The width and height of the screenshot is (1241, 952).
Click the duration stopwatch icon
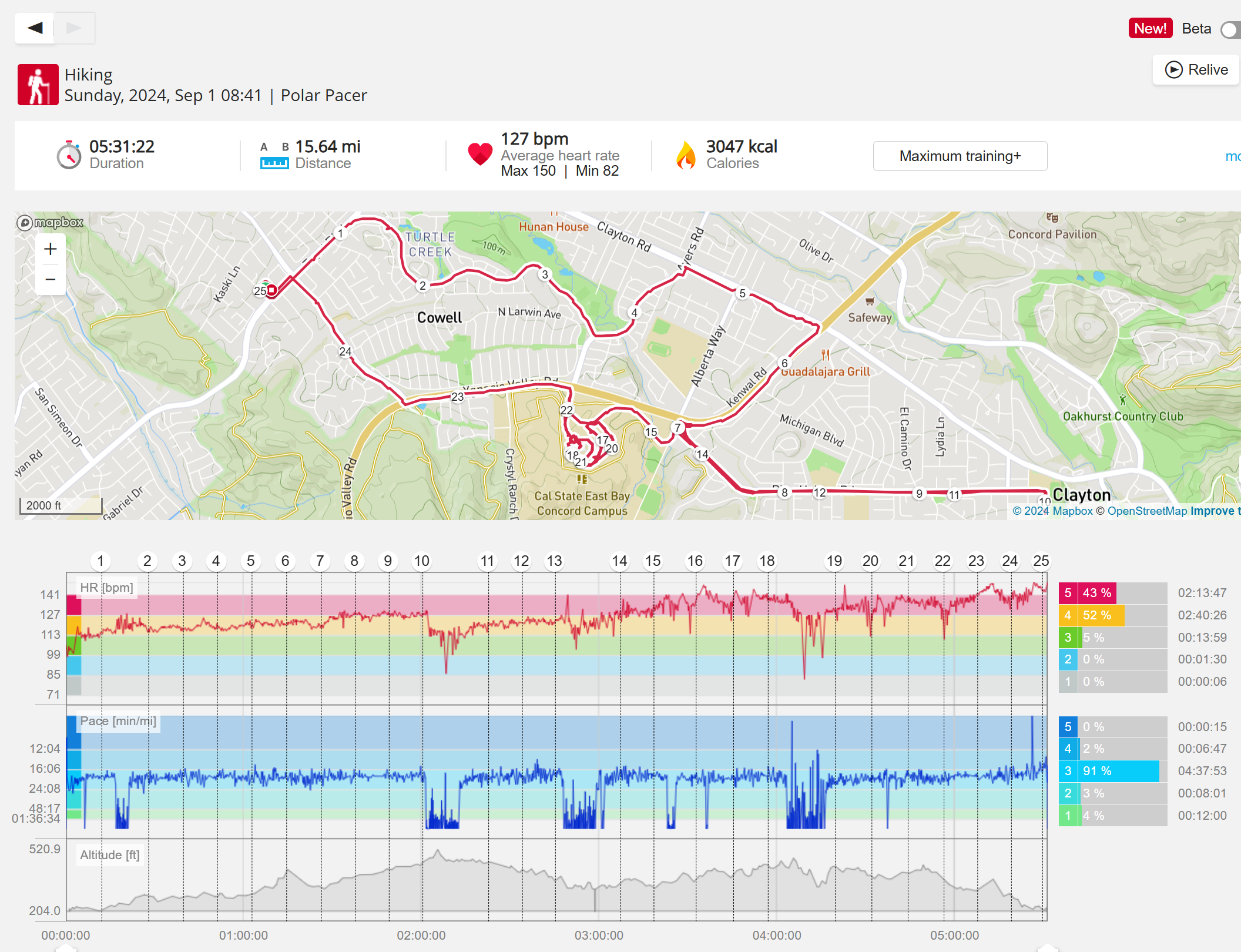[69, 155]
